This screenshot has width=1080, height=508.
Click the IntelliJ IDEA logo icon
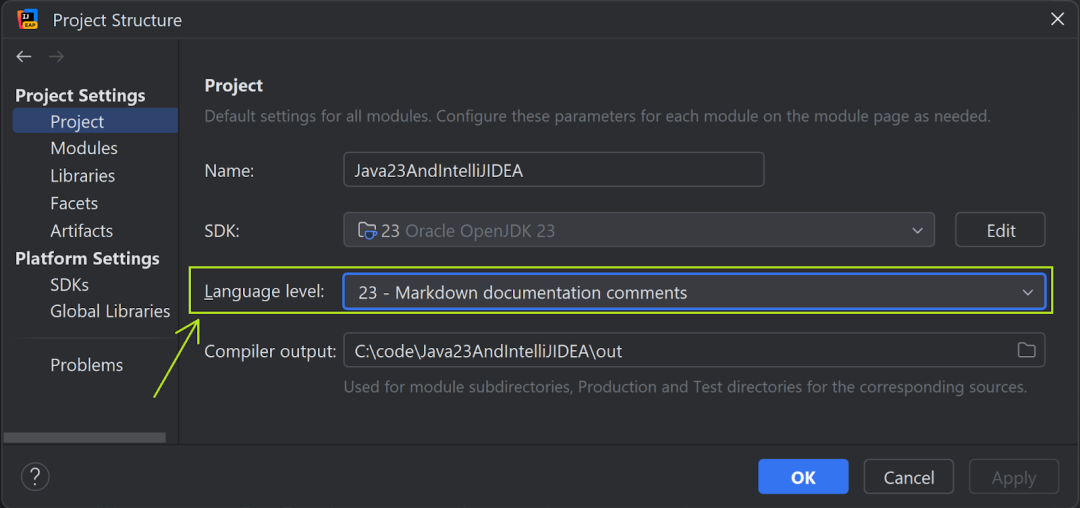27,19
